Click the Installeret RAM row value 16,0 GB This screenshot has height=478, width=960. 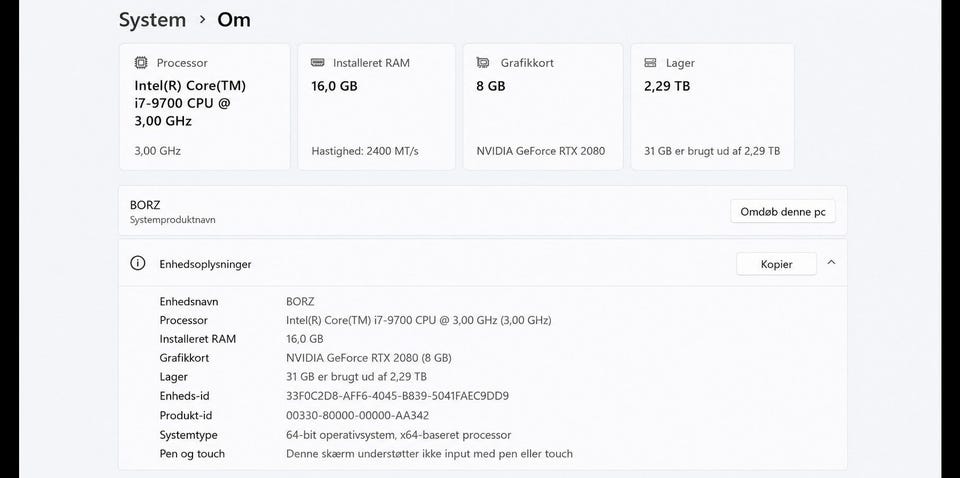[304, 338]
